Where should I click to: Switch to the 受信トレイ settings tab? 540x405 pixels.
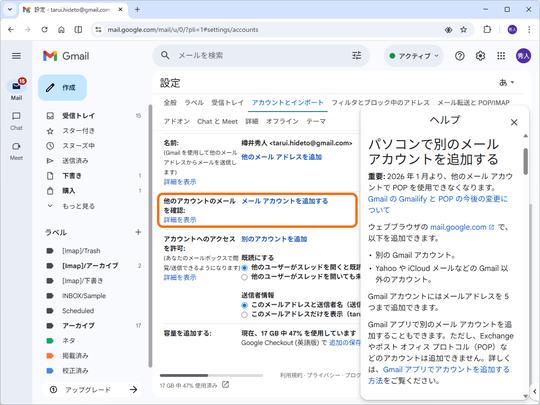click(x=227, y=103)
